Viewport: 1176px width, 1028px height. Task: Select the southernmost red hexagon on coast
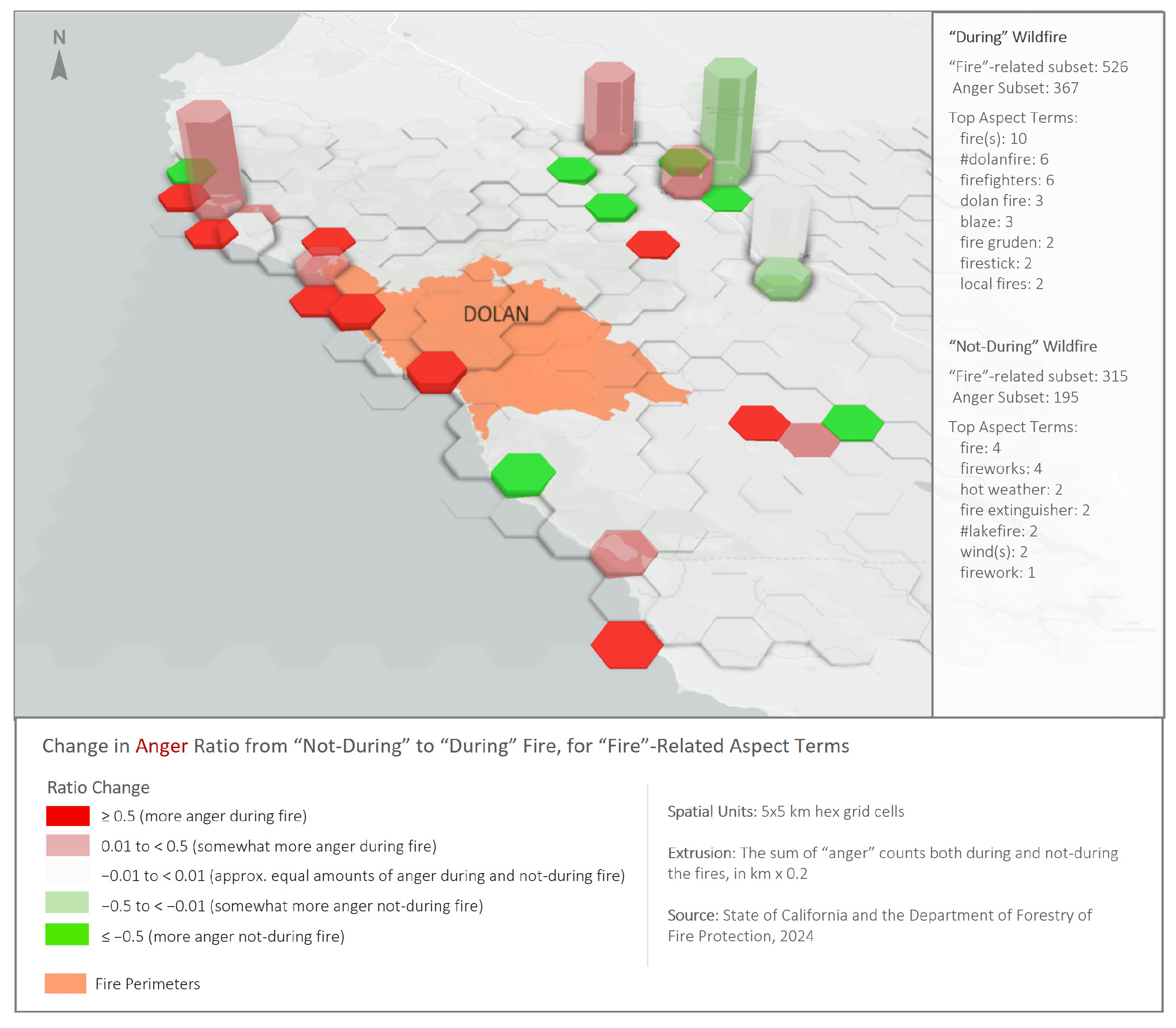pyautogui.click(x=626, y=644)
